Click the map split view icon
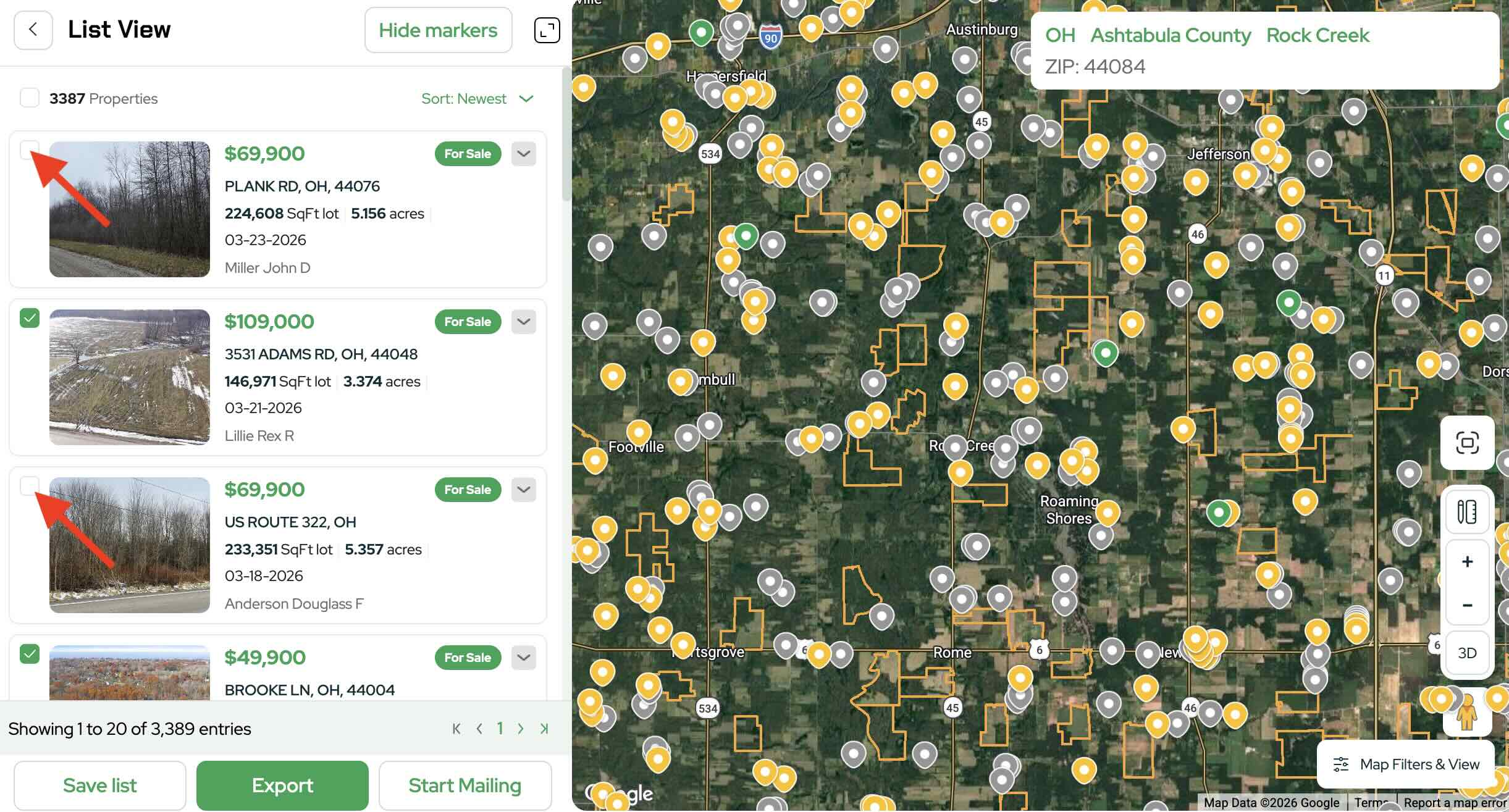Screen dimensions: 1509x812 click(1467, 511)
